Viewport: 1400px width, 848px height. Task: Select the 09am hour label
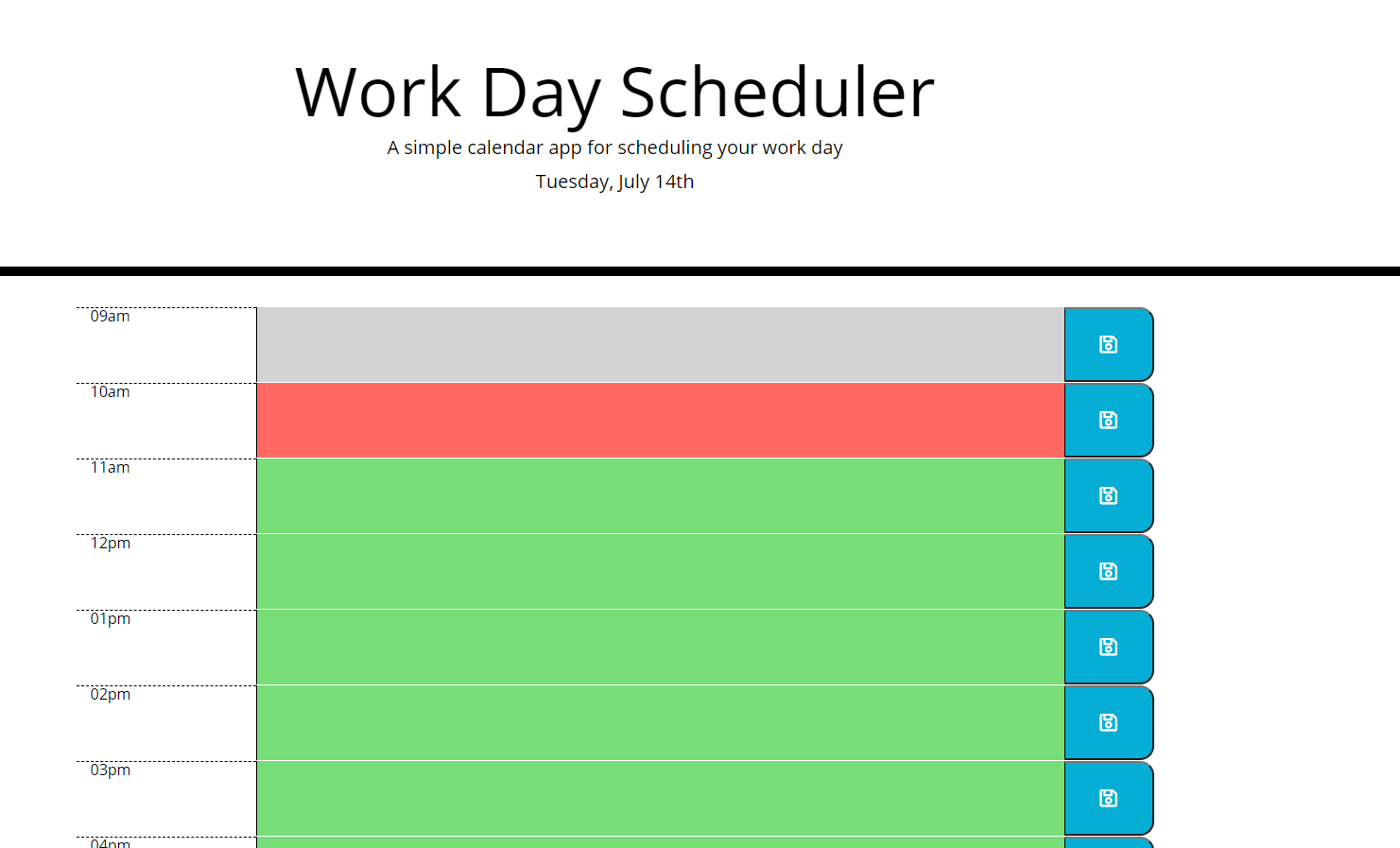[110, 316]
